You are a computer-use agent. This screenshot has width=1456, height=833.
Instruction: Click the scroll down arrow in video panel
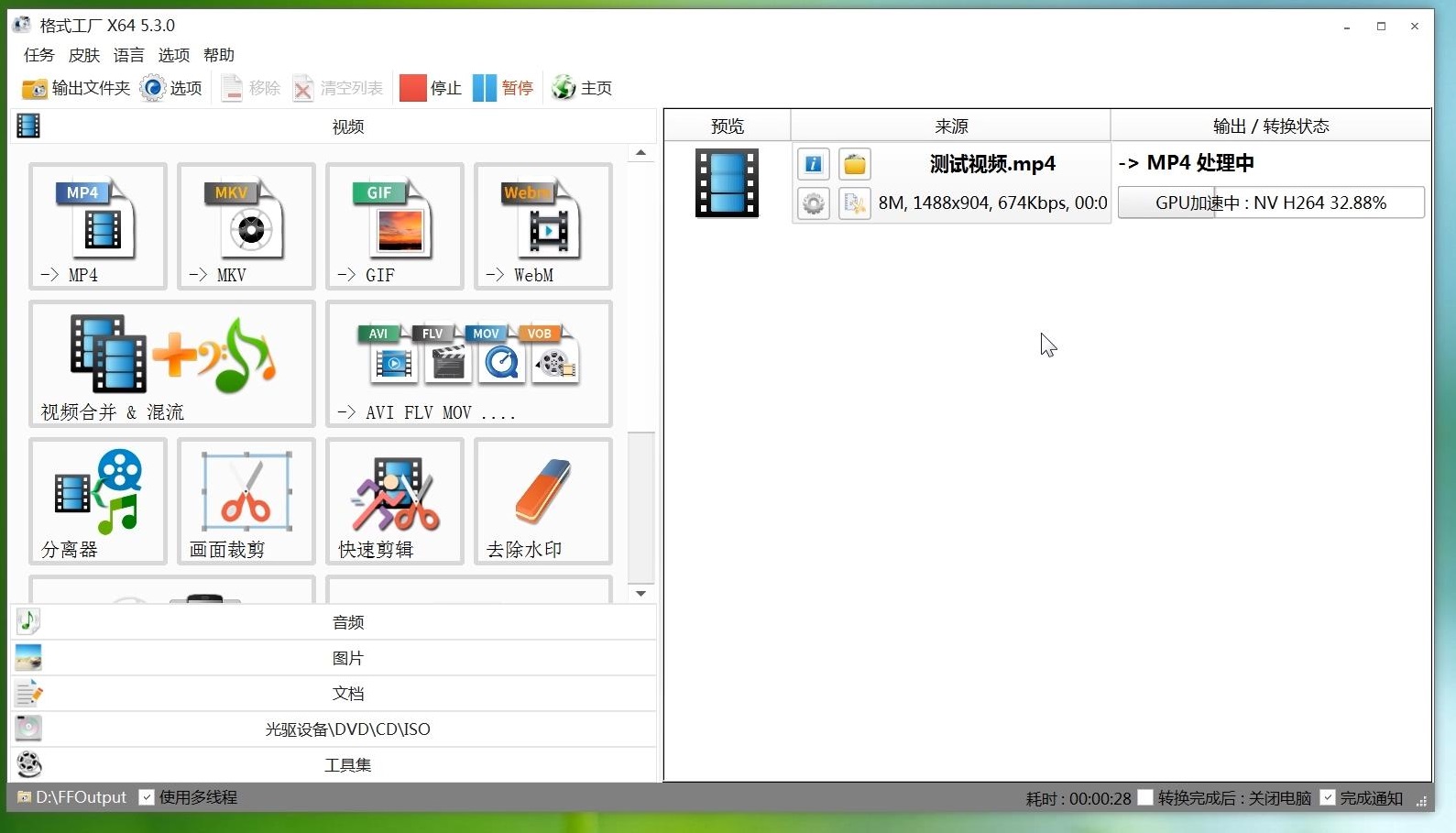(x=641, y=594)
